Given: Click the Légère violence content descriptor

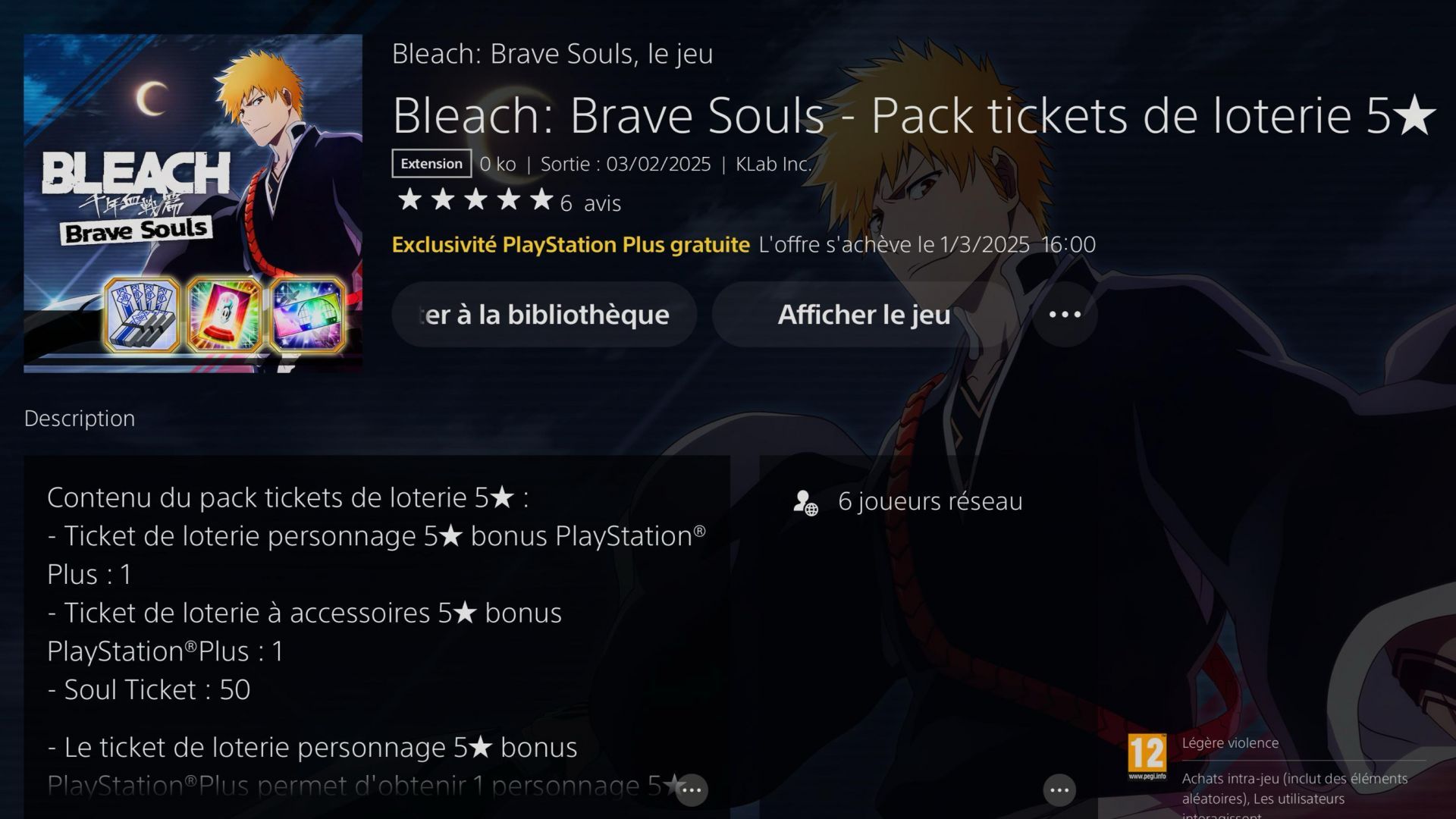Looking at the screenshot, I should [1230, 743].
